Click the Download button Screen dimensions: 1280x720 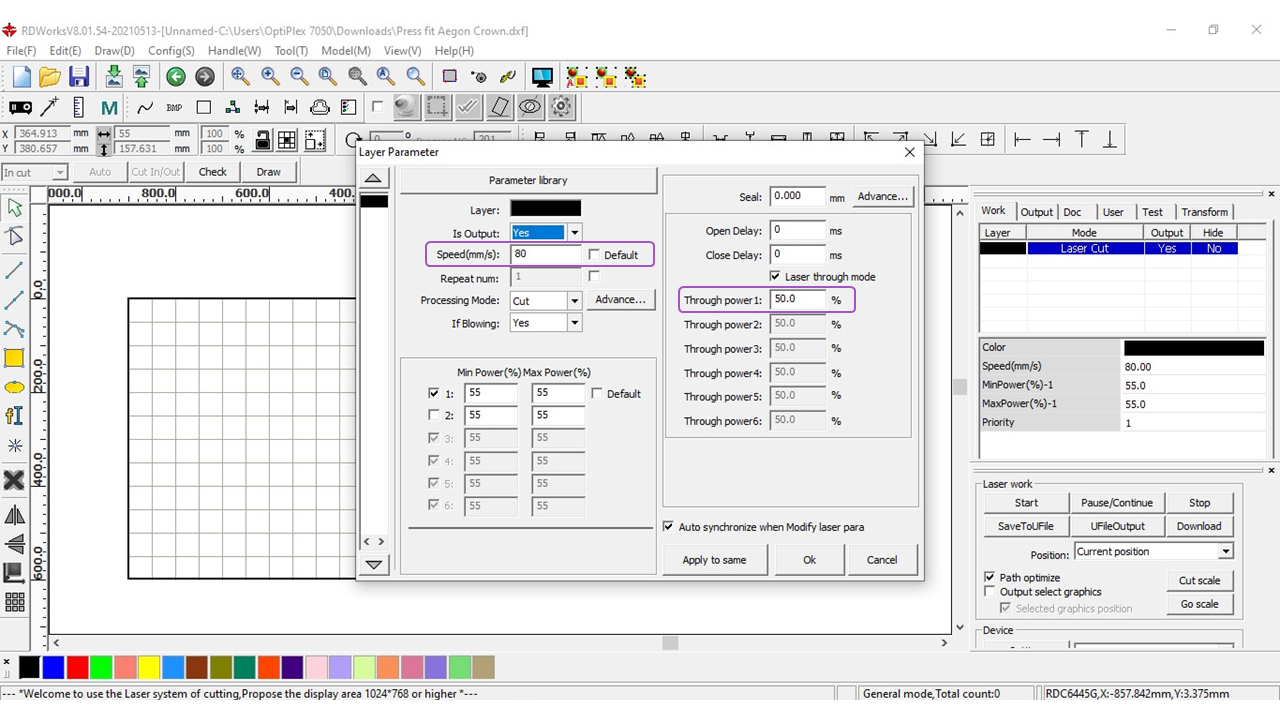pos(1198,526)
